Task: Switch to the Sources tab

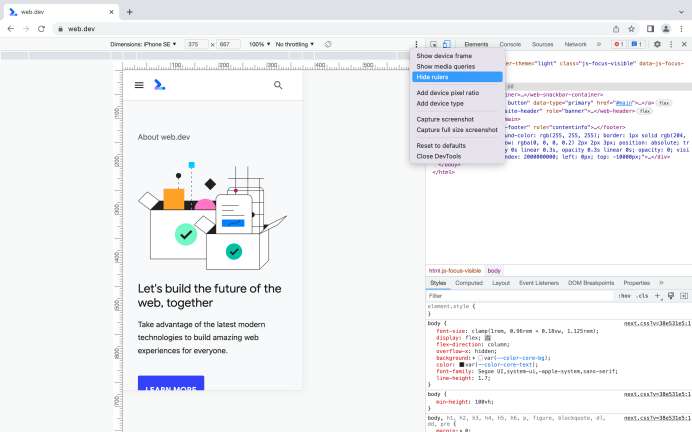Action: tap(542, 44)
